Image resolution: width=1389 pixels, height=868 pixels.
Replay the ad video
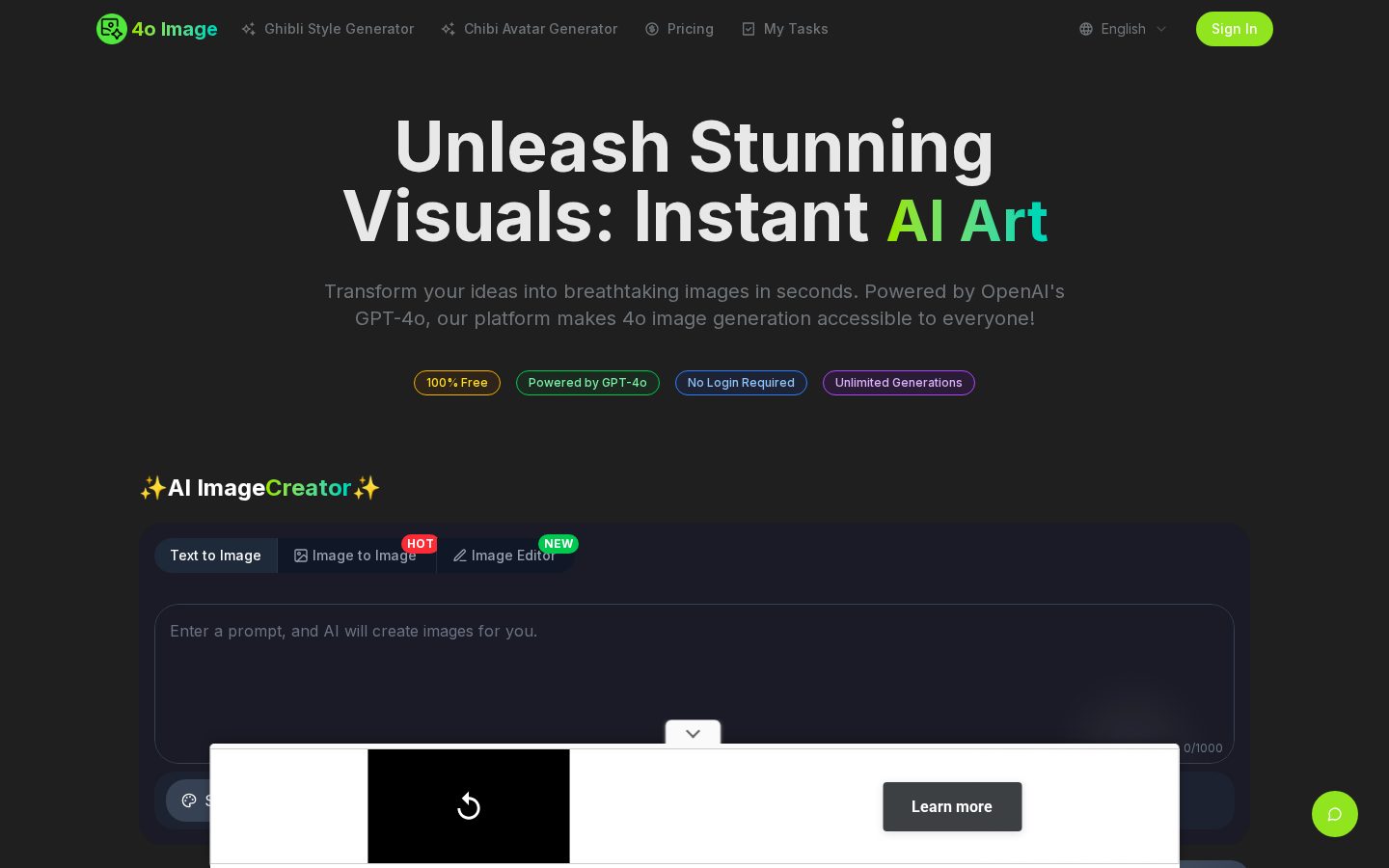click(469, 806)
